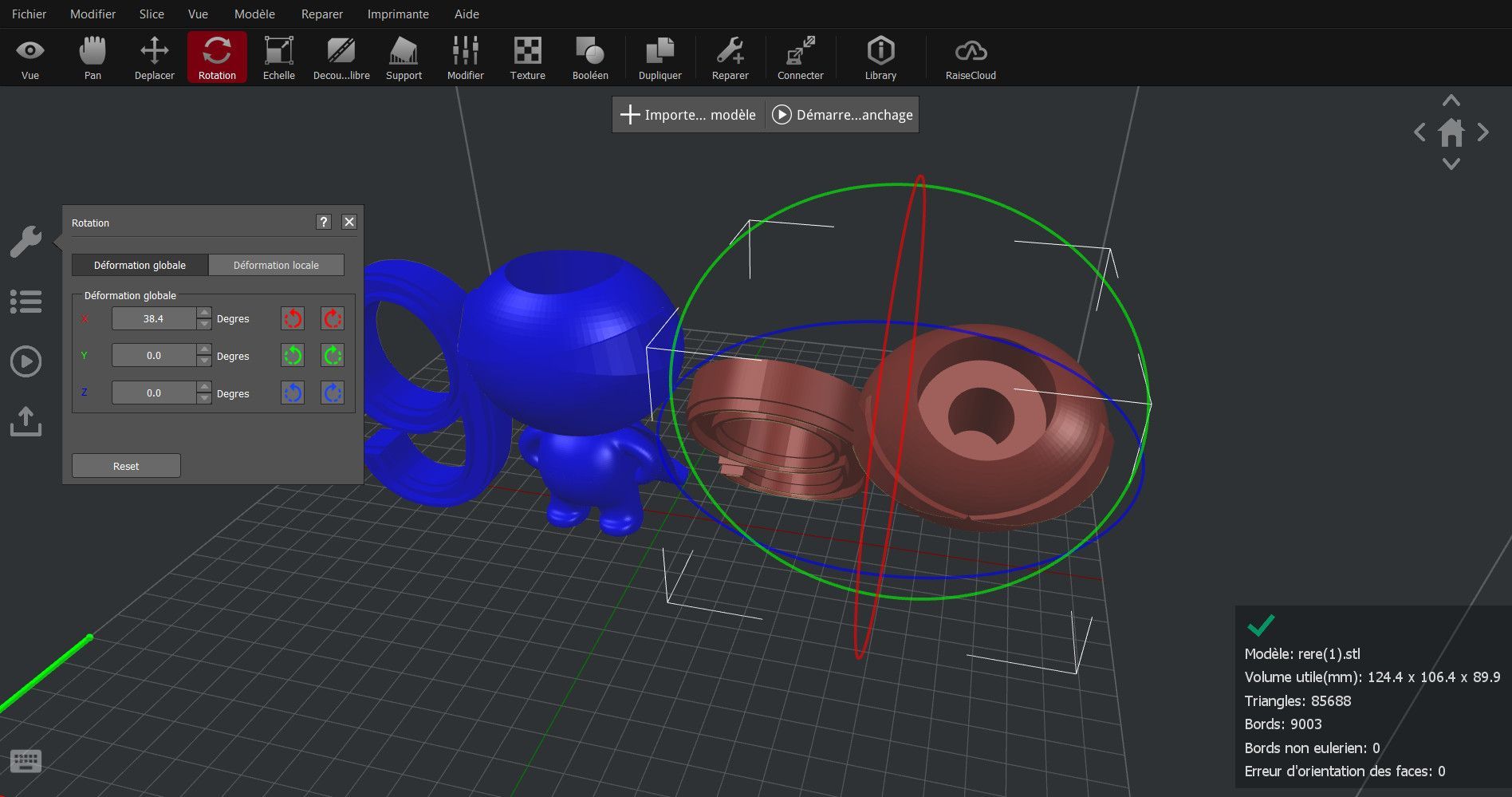Open the list icon in left sidebar

(26, 302)
